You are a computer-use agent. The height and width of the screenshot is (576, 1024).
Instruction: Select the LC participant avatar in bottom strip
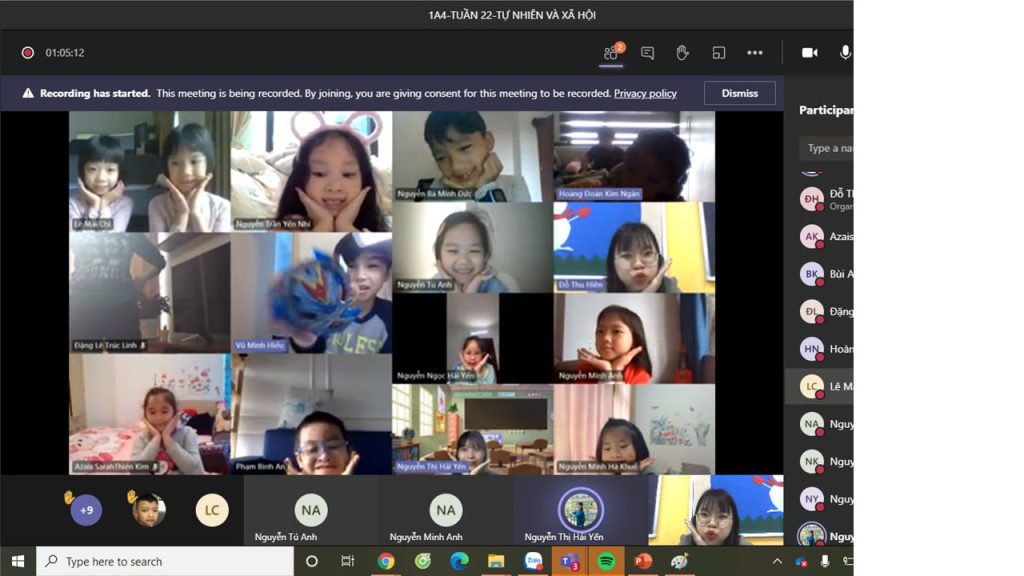click(x=212, y=510)
